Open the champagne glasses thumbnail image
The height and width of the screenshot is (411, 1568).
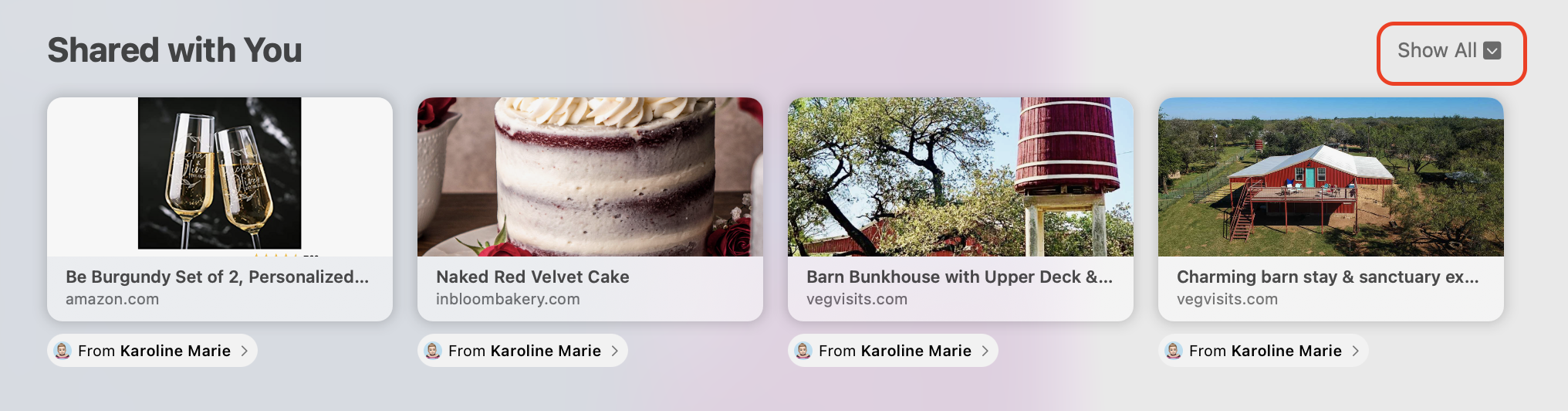(220, 176)
